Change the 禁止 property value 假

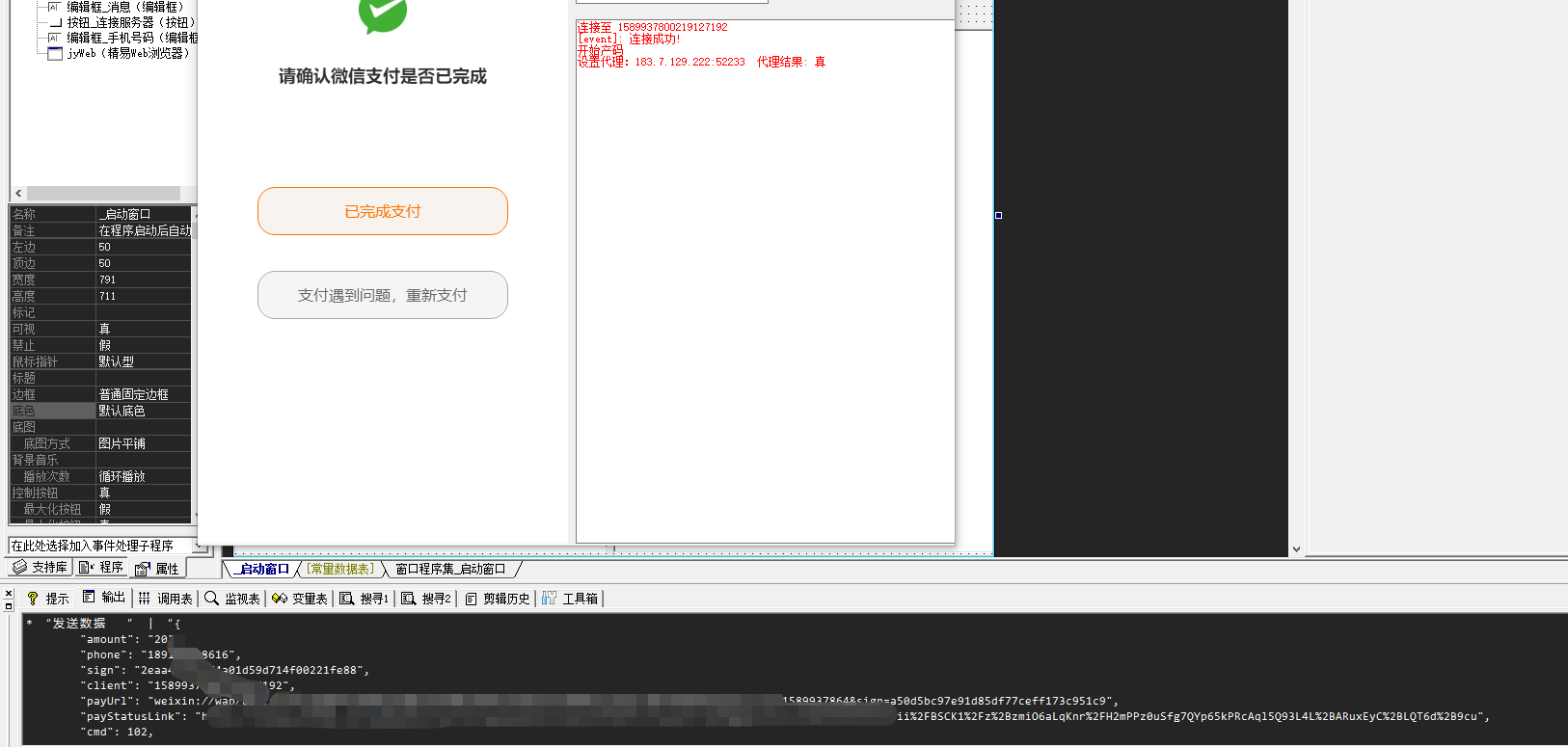click(144, 345)
